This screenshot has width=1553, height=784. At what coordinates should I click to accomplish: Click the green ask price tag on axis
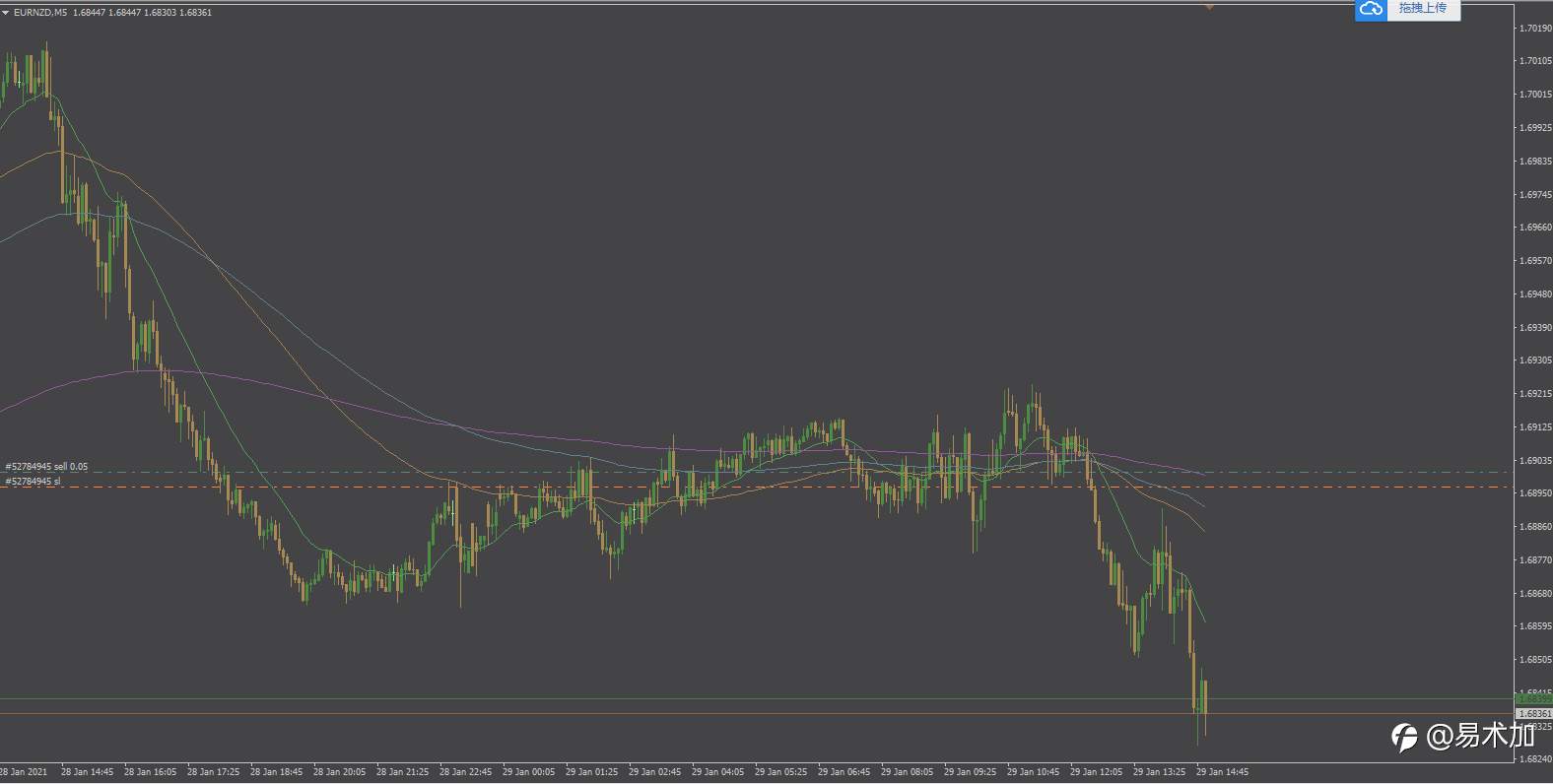pyautogui.click(x=1534, y=699)
